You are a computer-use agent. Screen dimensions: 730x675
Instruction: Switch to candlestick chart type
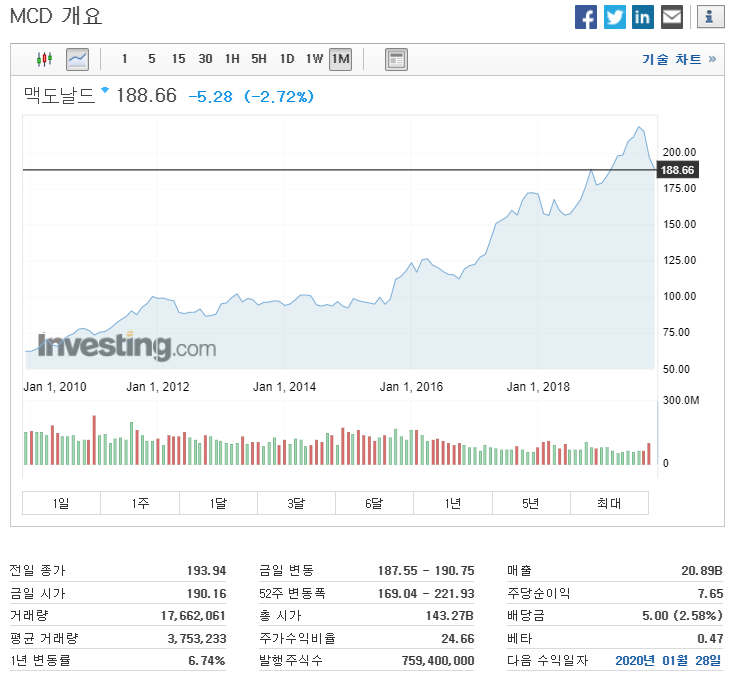click(44, 59)
